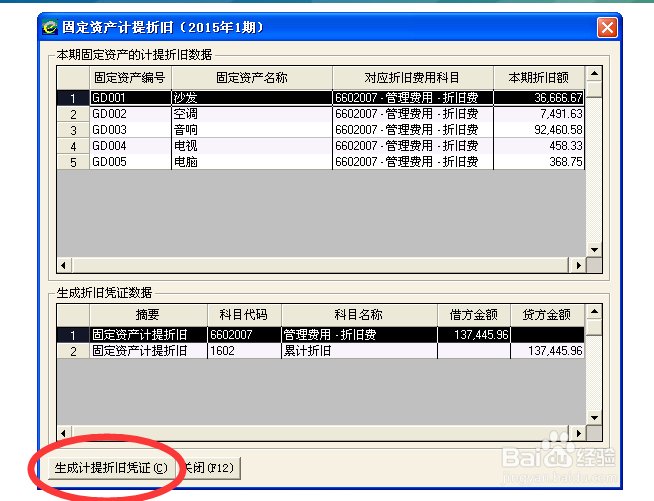Click row header 5 in the upper table
Screen dimensions: 654x501
(73, 162)
